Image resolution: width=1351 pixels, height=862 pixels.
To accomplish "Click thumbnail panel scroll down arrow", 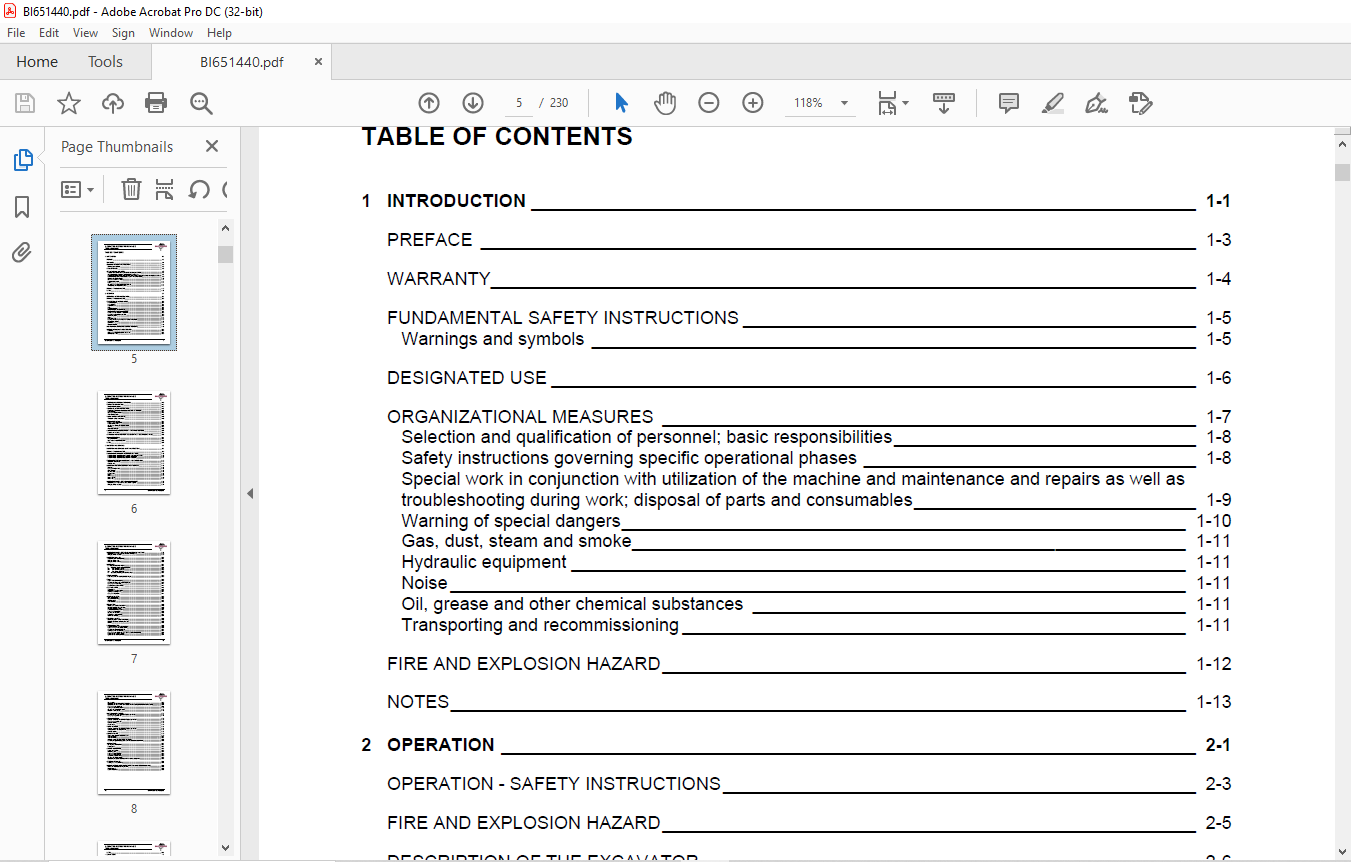I will tap(225, 848).
